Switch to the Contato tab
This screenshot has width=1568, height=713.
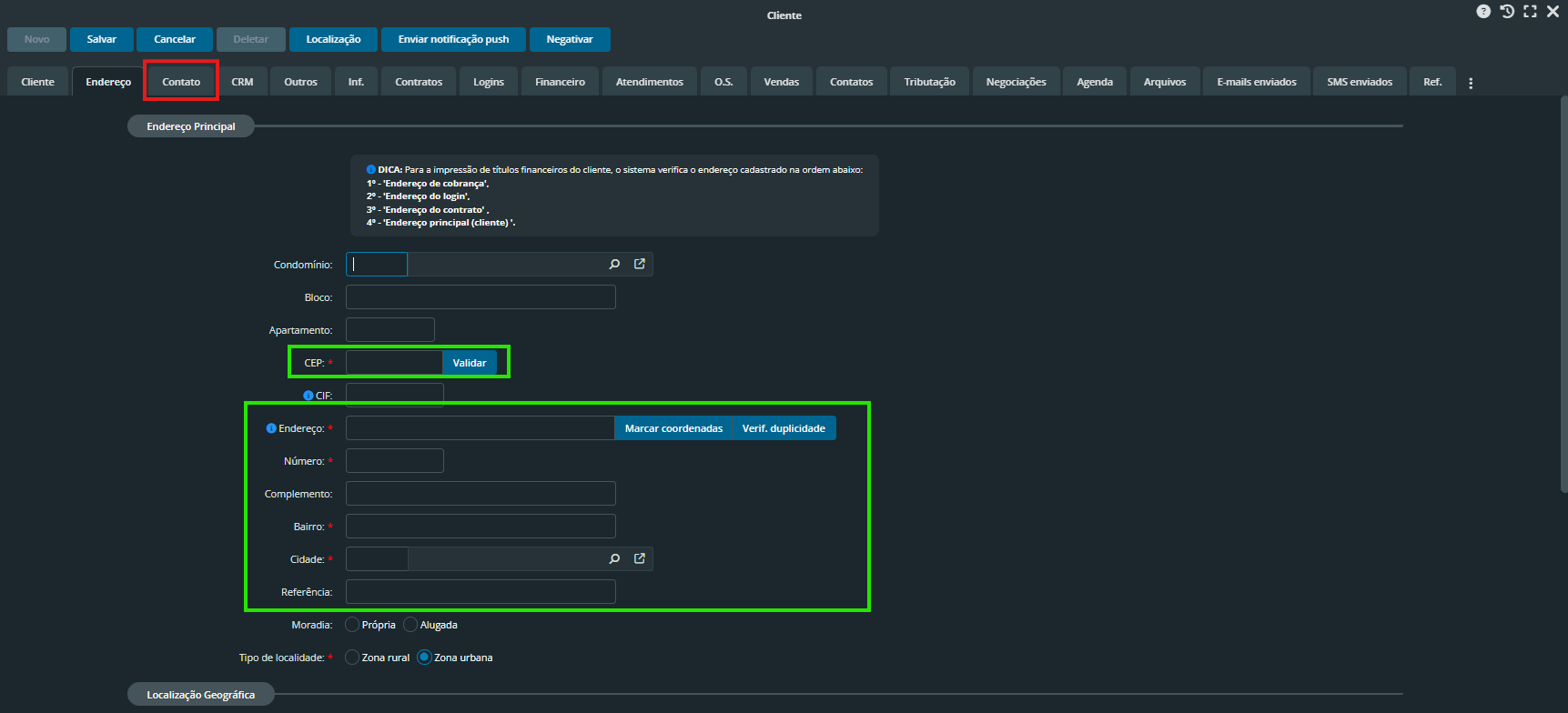[181, 82]
